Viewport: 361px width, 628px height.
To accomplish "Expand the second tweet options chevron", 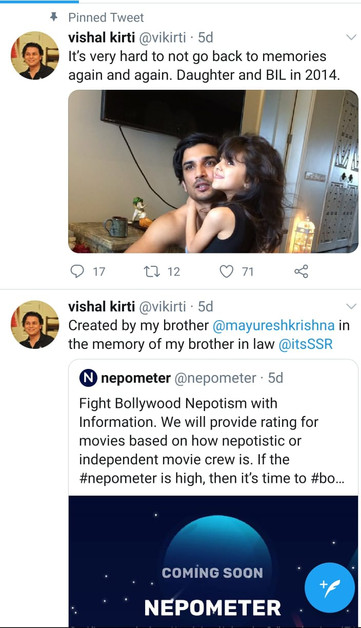I will (351, 306).
